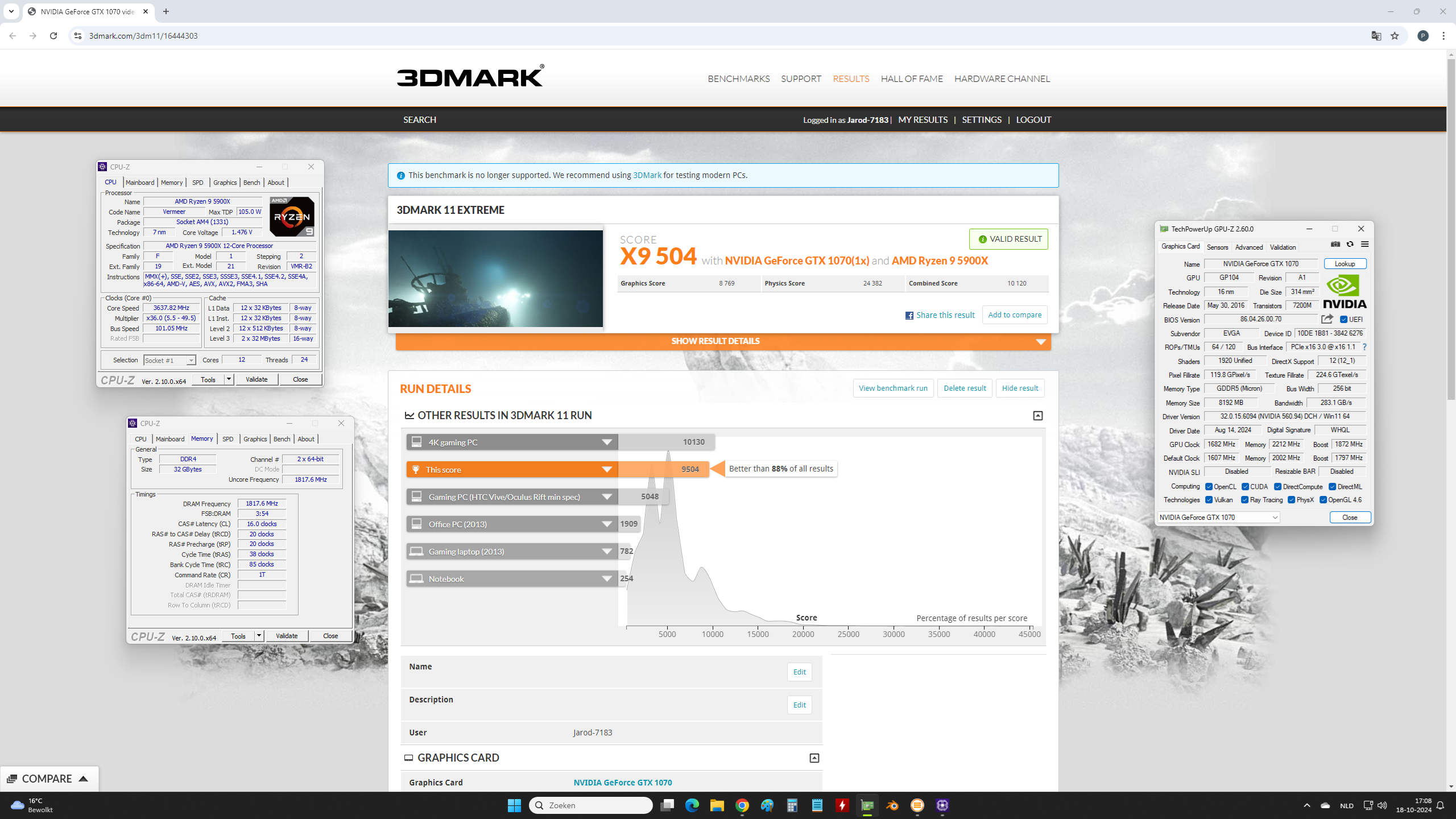Open Windows Start menu
The image size is (1456, 819).
click(514, 805)
